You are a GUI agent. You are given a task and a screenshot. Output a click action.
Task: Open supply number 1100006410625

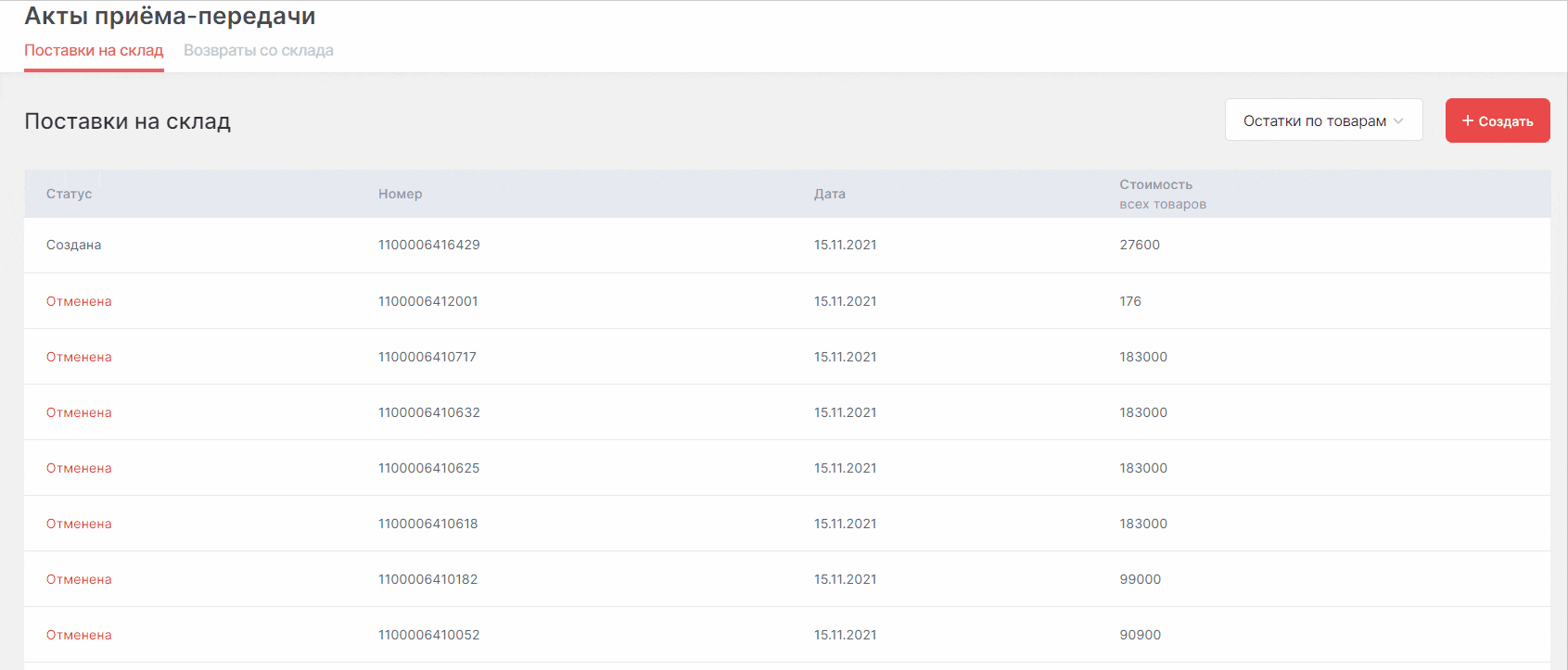click(429, 468)
